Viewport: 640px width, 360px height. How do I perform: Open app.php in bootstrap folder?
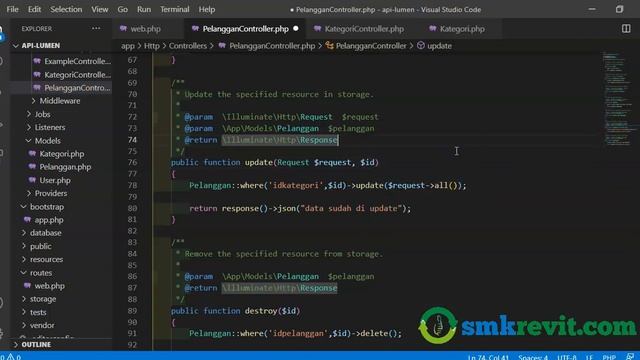[x=49, y=220]
